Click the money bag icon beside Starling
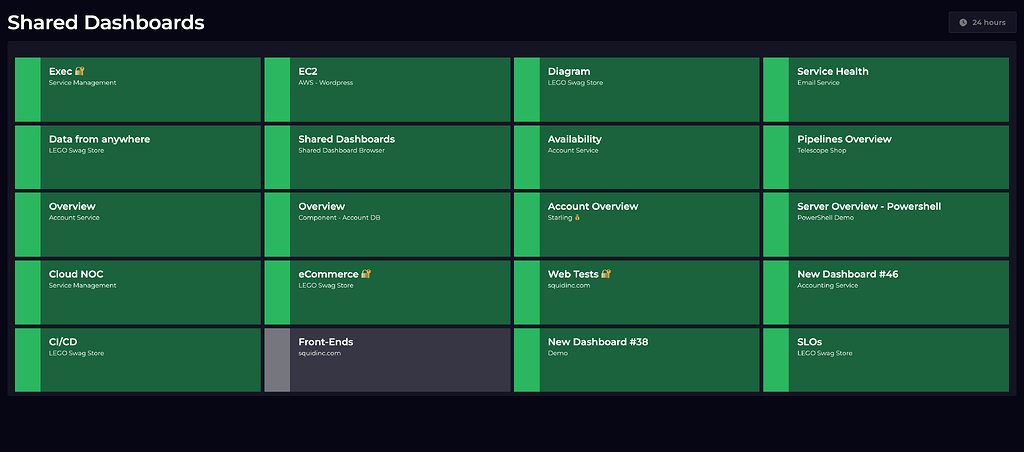 point(577,218)
